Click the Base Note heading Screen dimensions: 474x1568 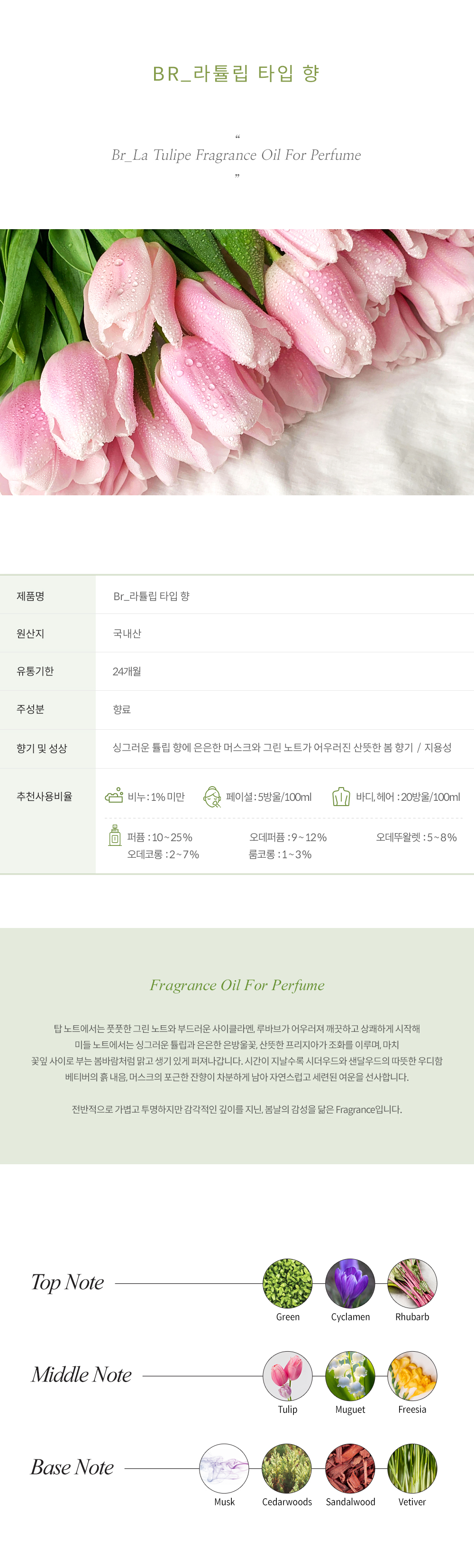pyautogui.click(x=73, y=1467)
